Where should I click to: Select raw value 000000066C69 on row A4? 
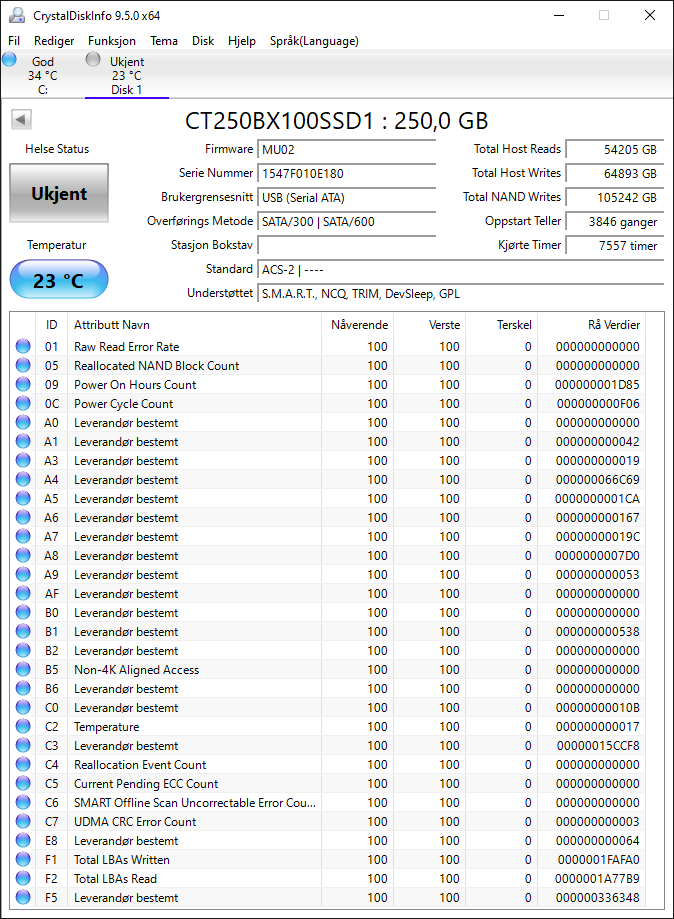[x=597, y=480]
